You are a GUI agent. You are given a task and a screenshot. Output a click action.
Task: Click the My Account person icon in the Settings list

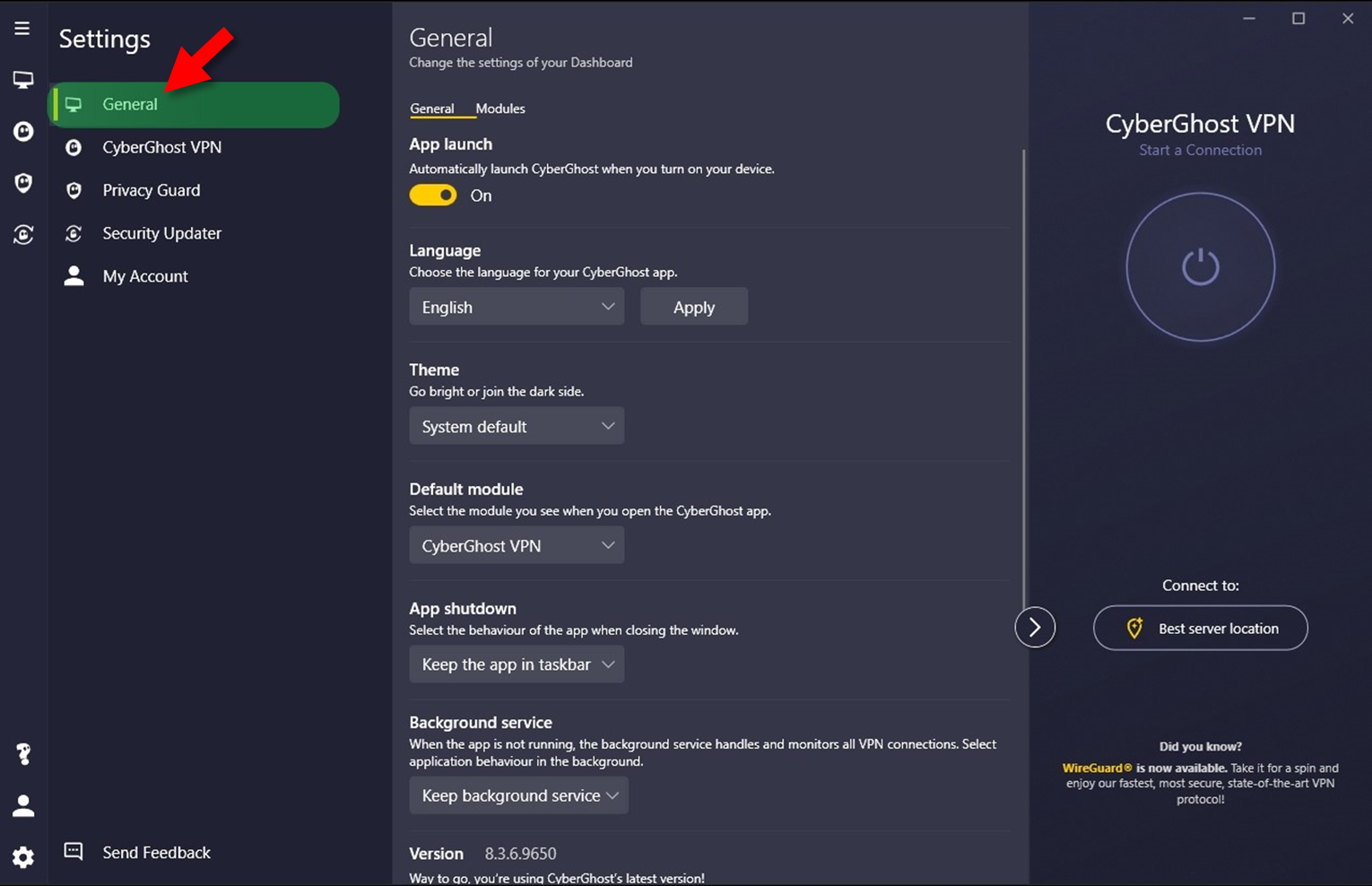pyautogui.click(x=74, y=275)
